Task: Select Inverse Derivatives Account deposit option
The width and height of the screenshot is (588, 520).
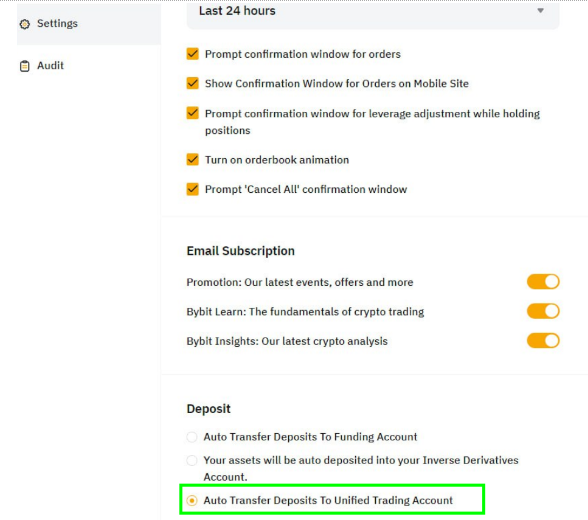Action: pos(192,460)
